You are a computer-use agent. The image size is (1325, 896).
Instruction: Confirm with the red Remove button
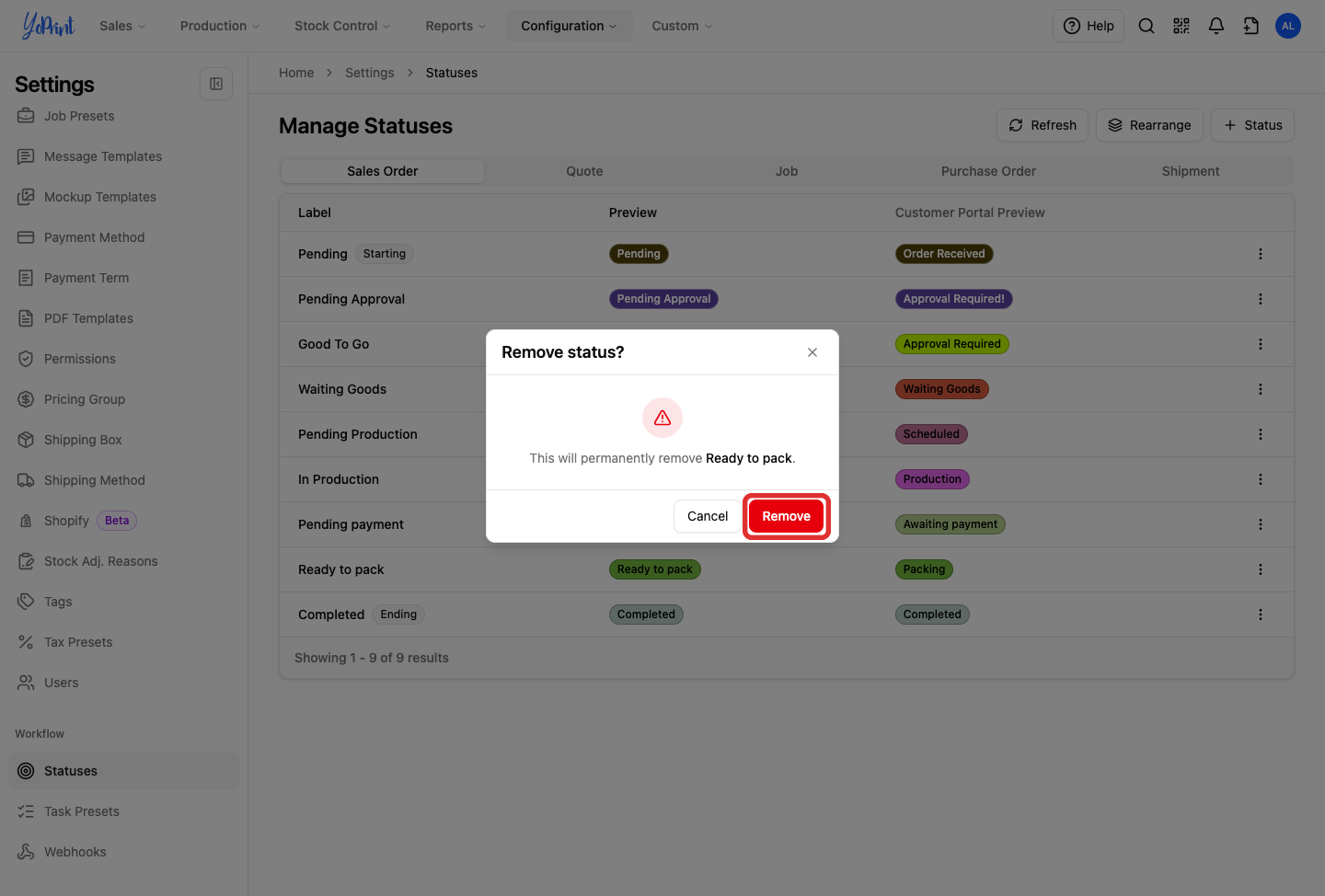pyautogui.click(x=786, y=516)
